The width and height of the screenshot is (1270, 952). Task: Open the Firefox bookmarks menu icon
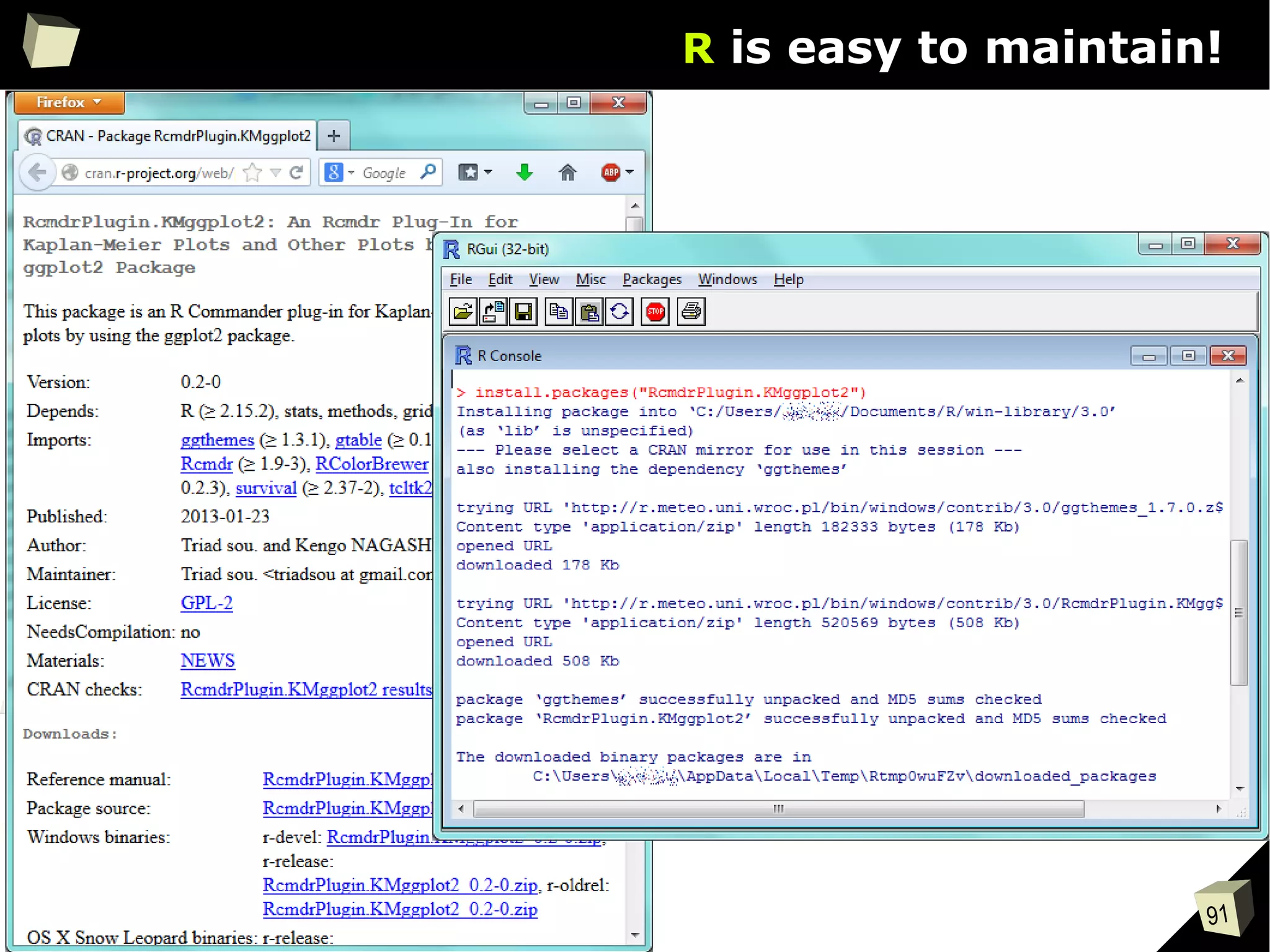(468, 172)
